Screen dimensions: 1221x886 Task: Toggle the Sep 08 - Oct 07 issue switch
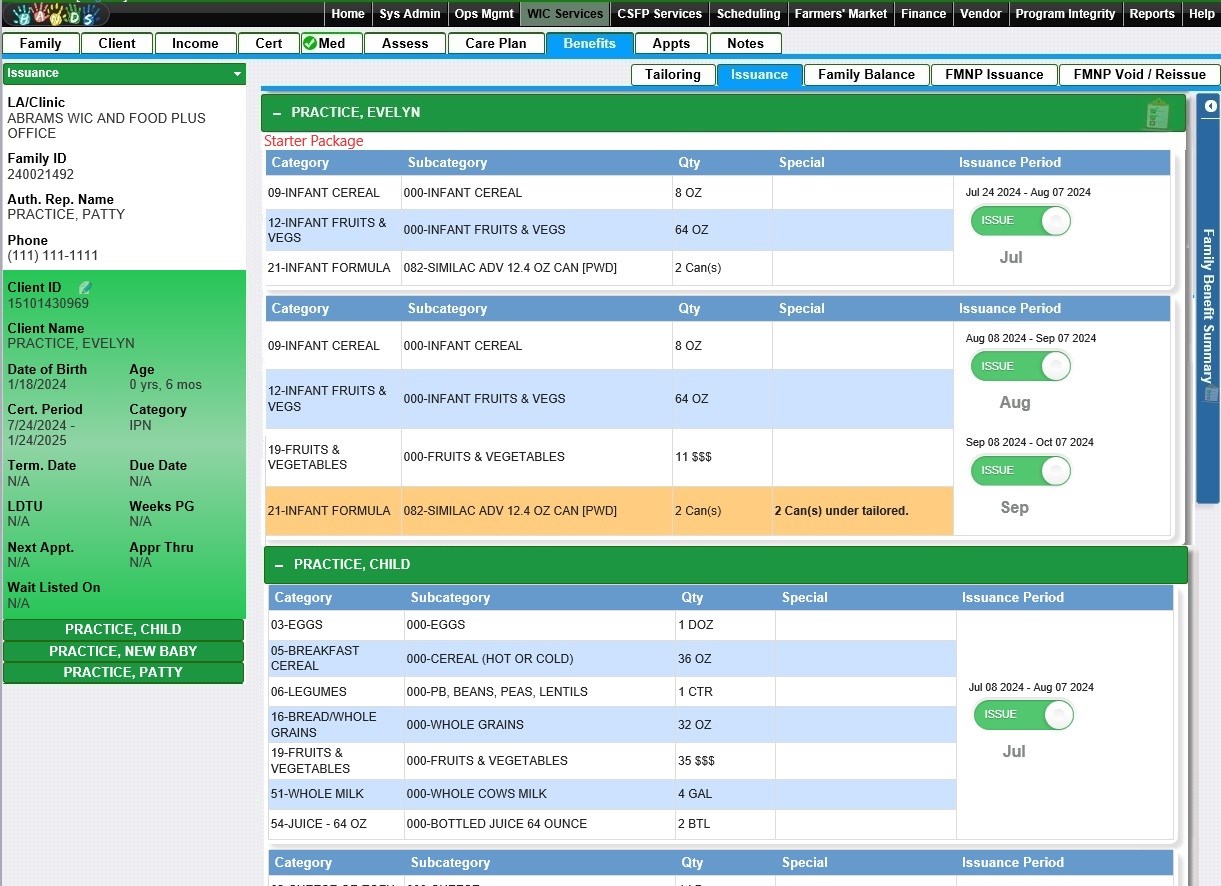click(1020, 471)
